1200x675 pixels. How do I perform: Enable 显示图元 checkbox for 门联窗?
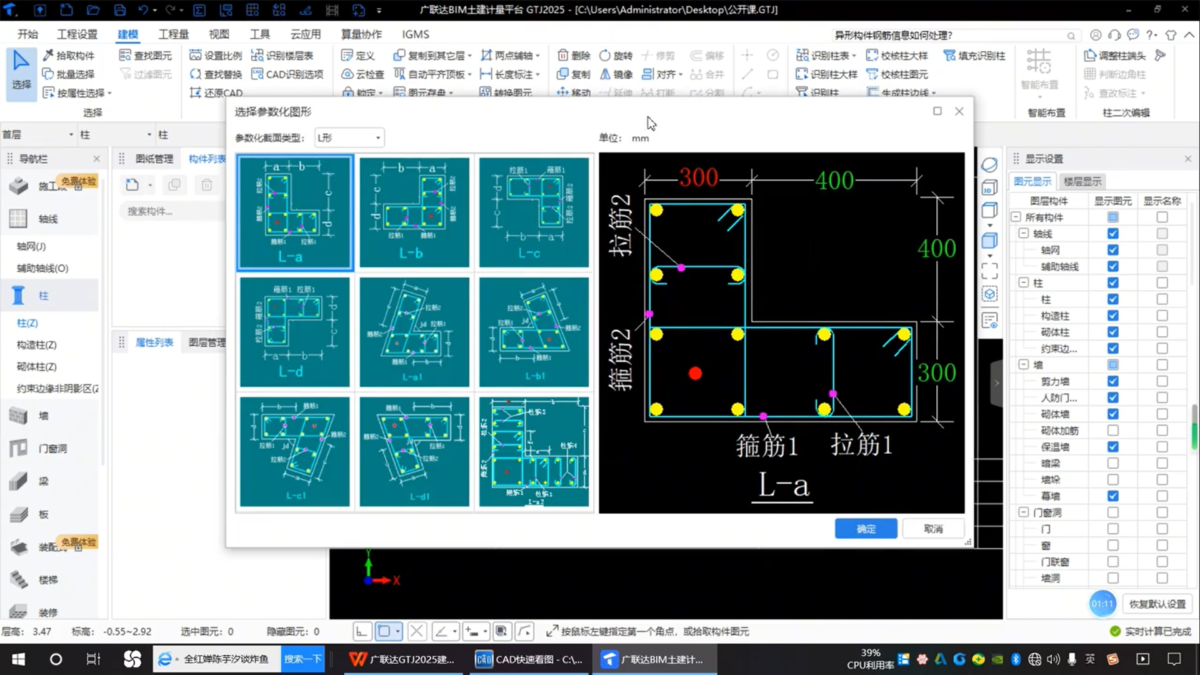1113,562
